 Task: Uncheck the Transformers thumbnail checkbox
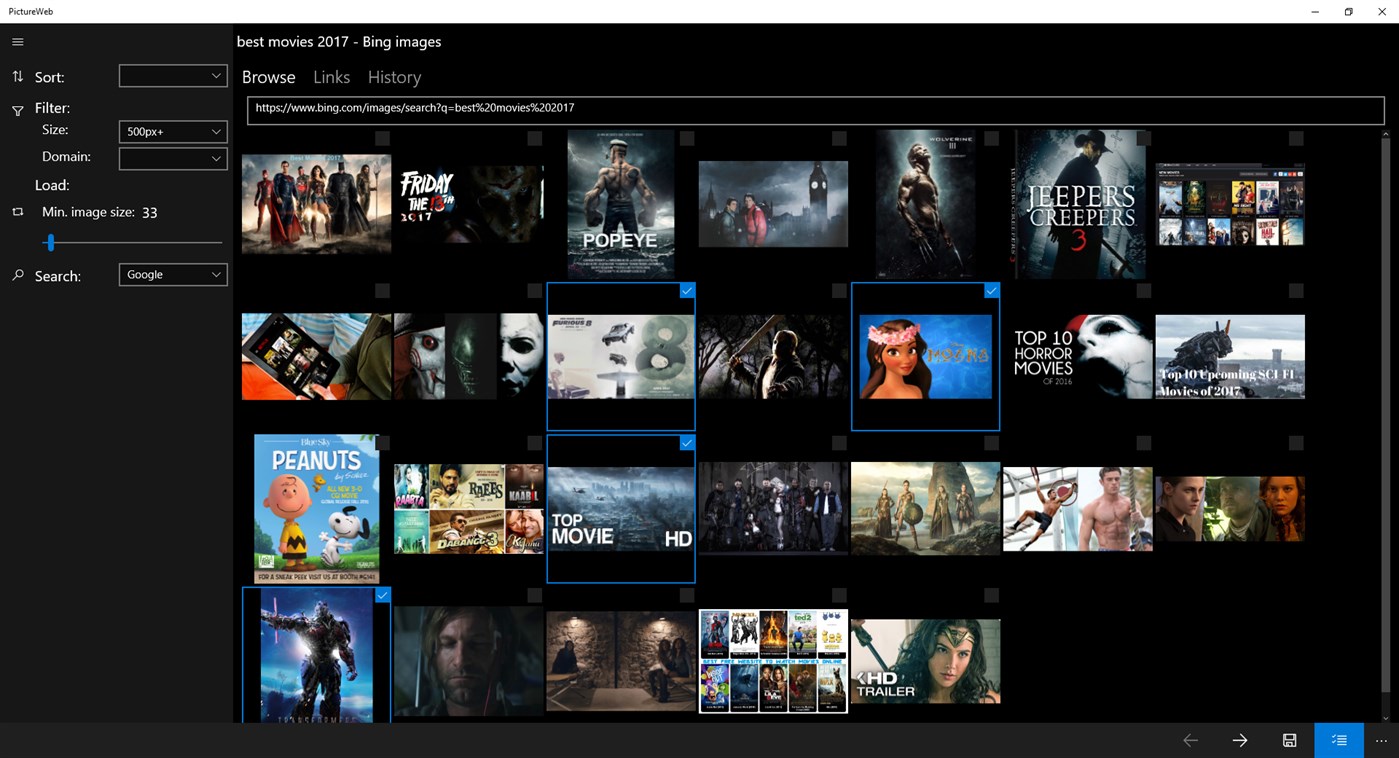point(382,595)
